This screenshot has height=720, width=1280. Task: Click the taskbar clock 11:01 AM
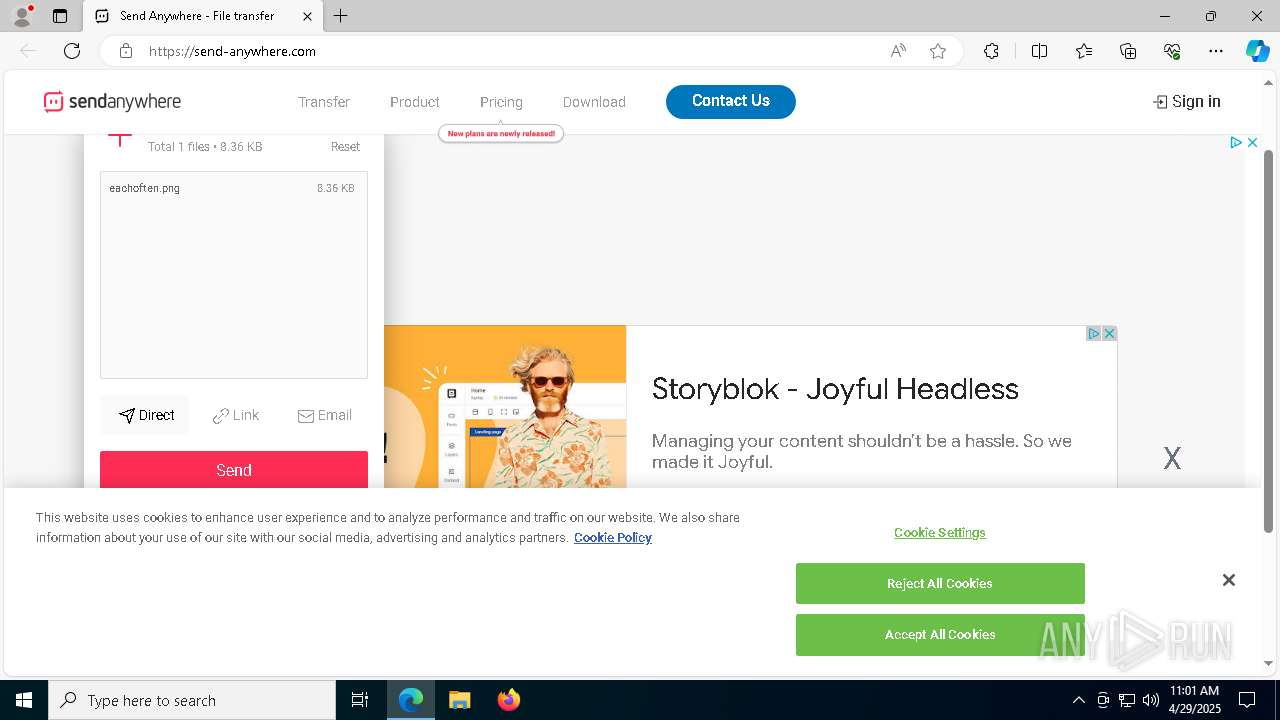[1195, 691]
